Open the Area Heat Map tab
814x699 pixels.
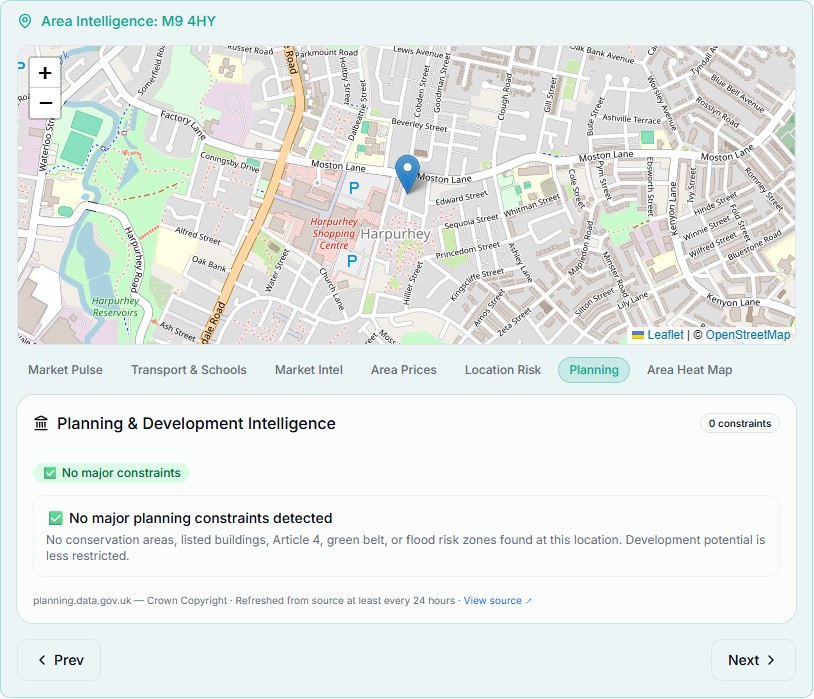pyautogui.click(x=690, y=370)
